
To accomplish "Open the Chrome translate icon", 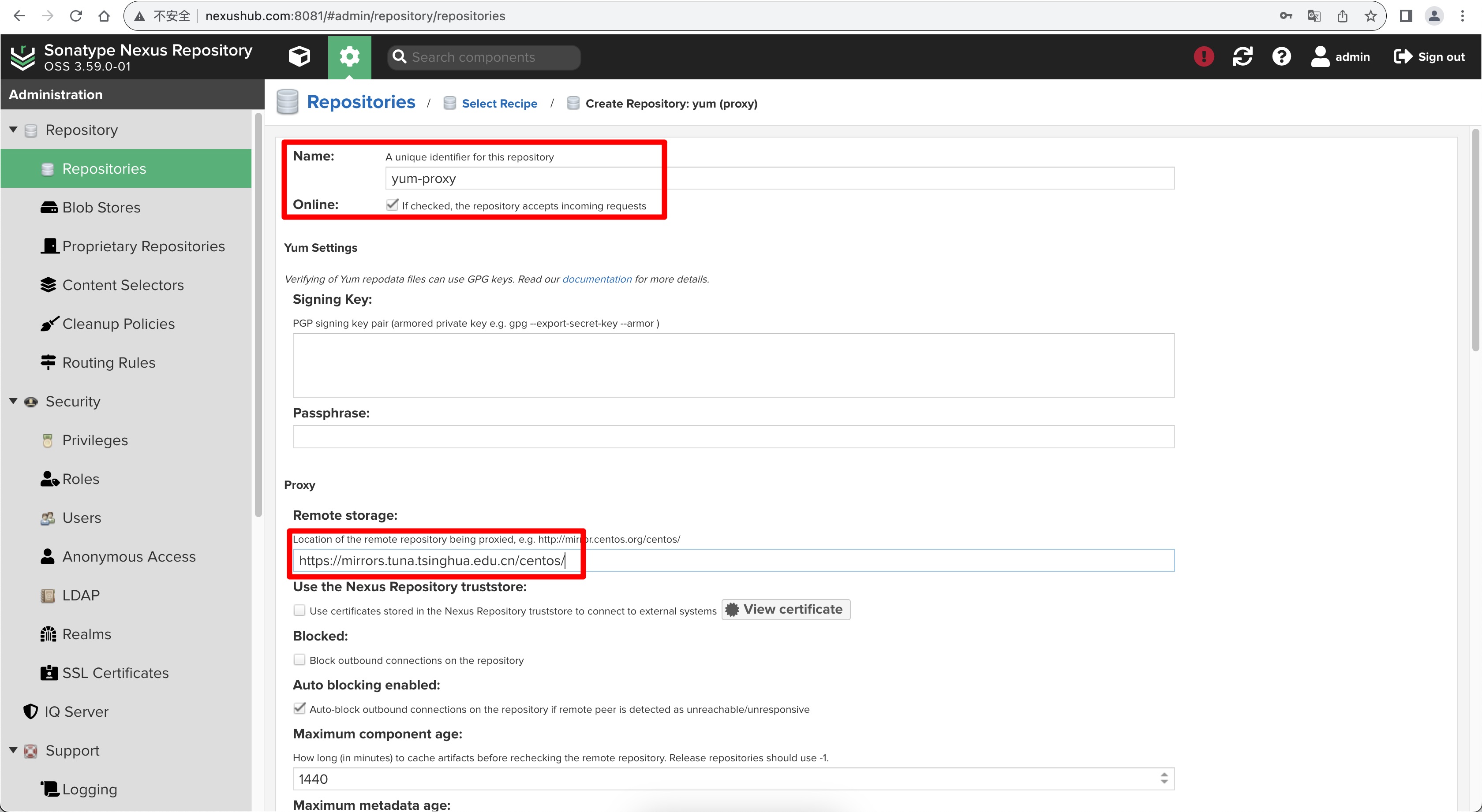I will 1314,15.
